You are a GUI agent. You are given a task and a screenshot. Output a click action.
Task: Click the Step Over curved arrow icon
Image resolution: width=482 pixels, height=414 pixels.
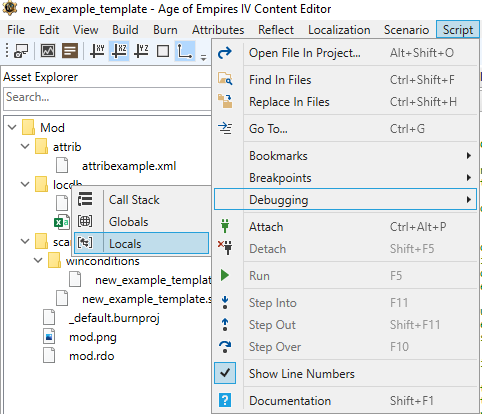[x=225, y=346]
